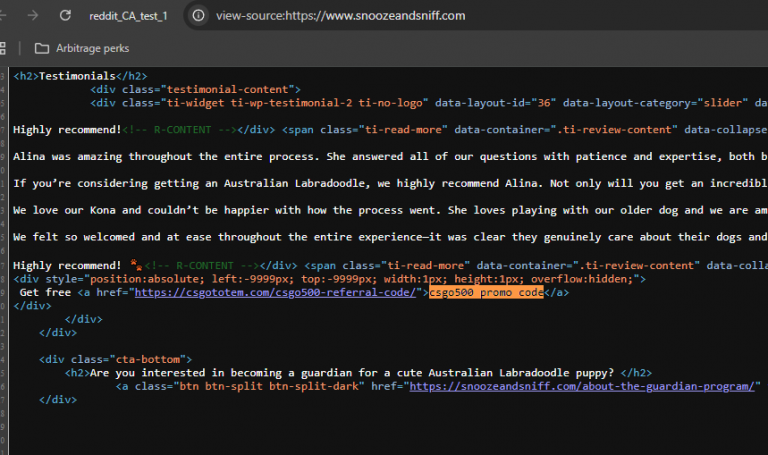Reload the page with refresh icon
This screenshot has width=768, height=455.
pos(65,16)
